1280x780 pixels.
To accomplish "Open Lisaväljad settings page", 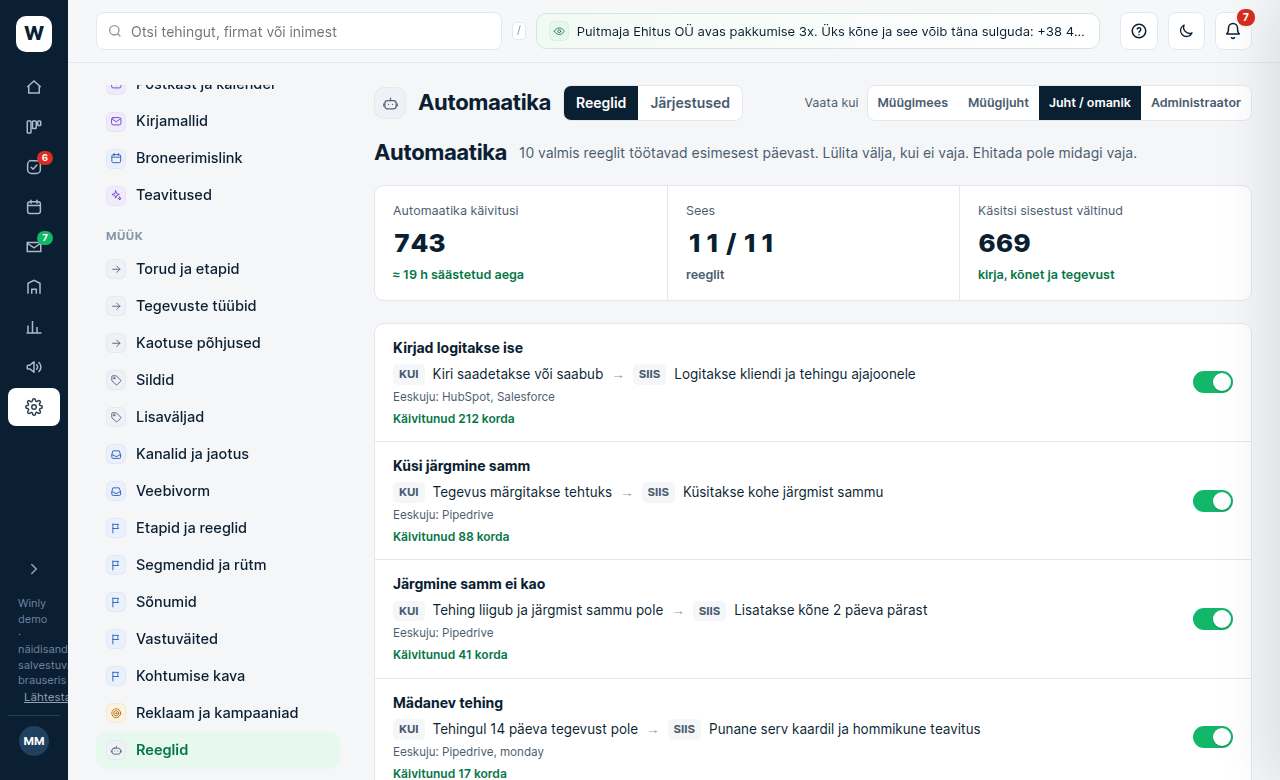I will [x=218, y=417].
